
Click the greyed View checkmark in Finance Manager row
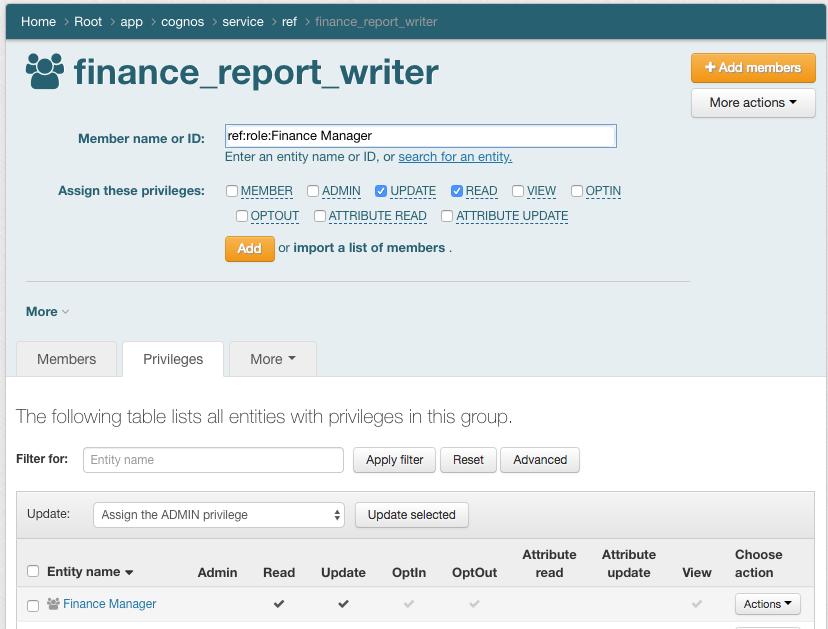[697, 604]
